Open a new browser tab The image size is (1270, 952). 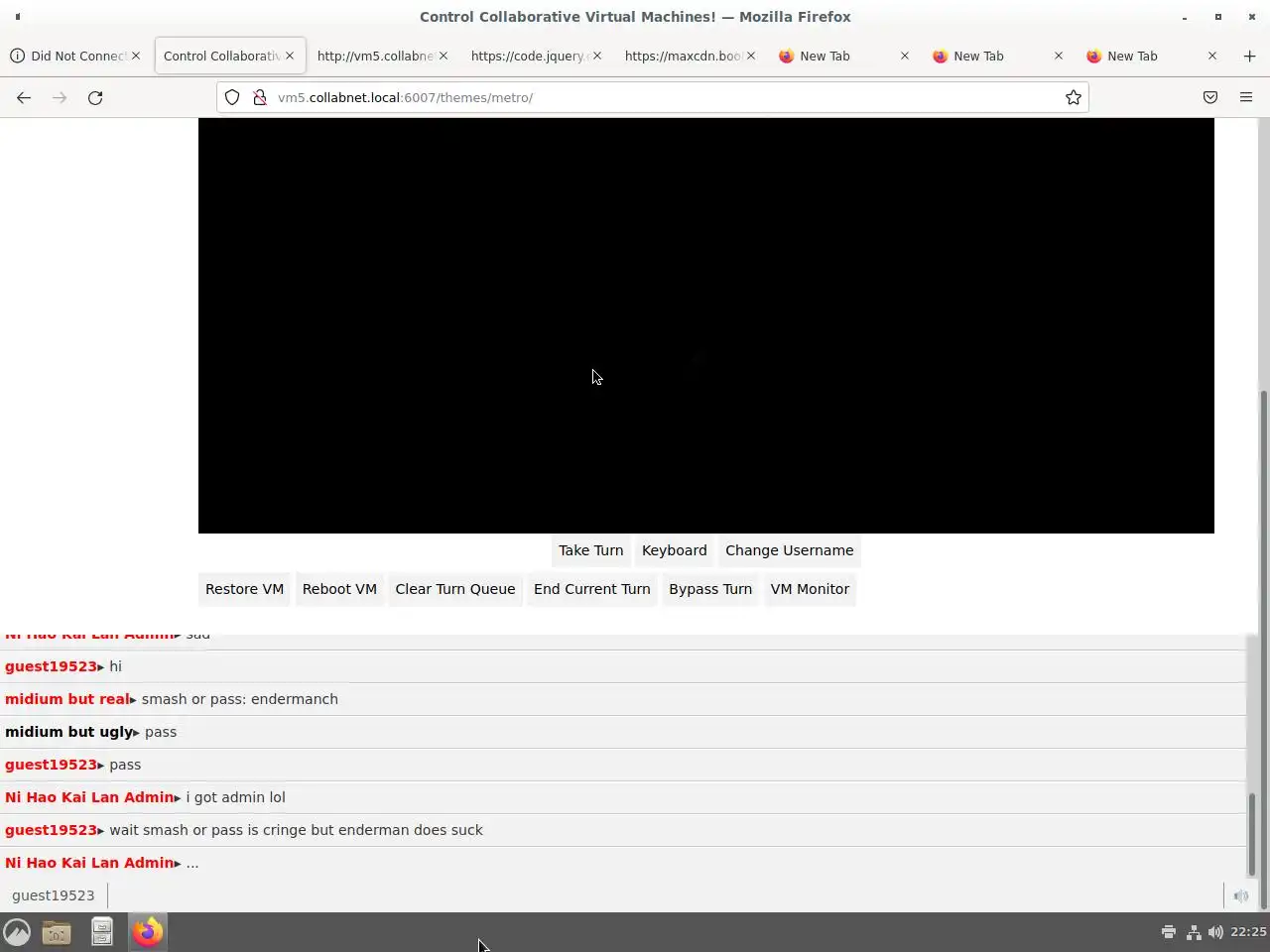[1249, 56]
